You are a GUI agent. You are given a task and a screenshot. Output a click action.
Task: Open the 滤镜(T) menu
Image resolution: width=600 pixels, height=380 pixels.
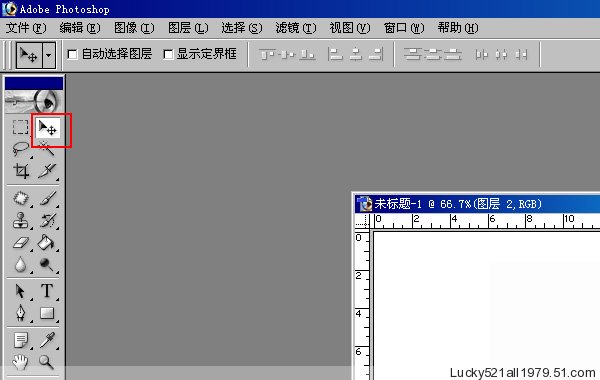pyautogui.click(x=296, y=28)
